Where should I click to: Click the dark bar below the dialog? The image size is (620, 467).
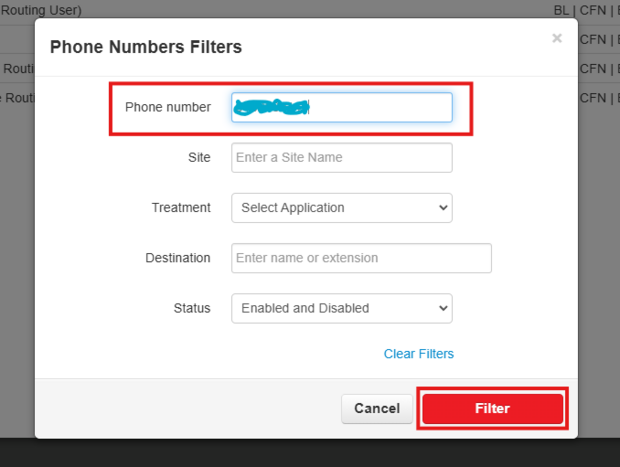pos(310,453)
